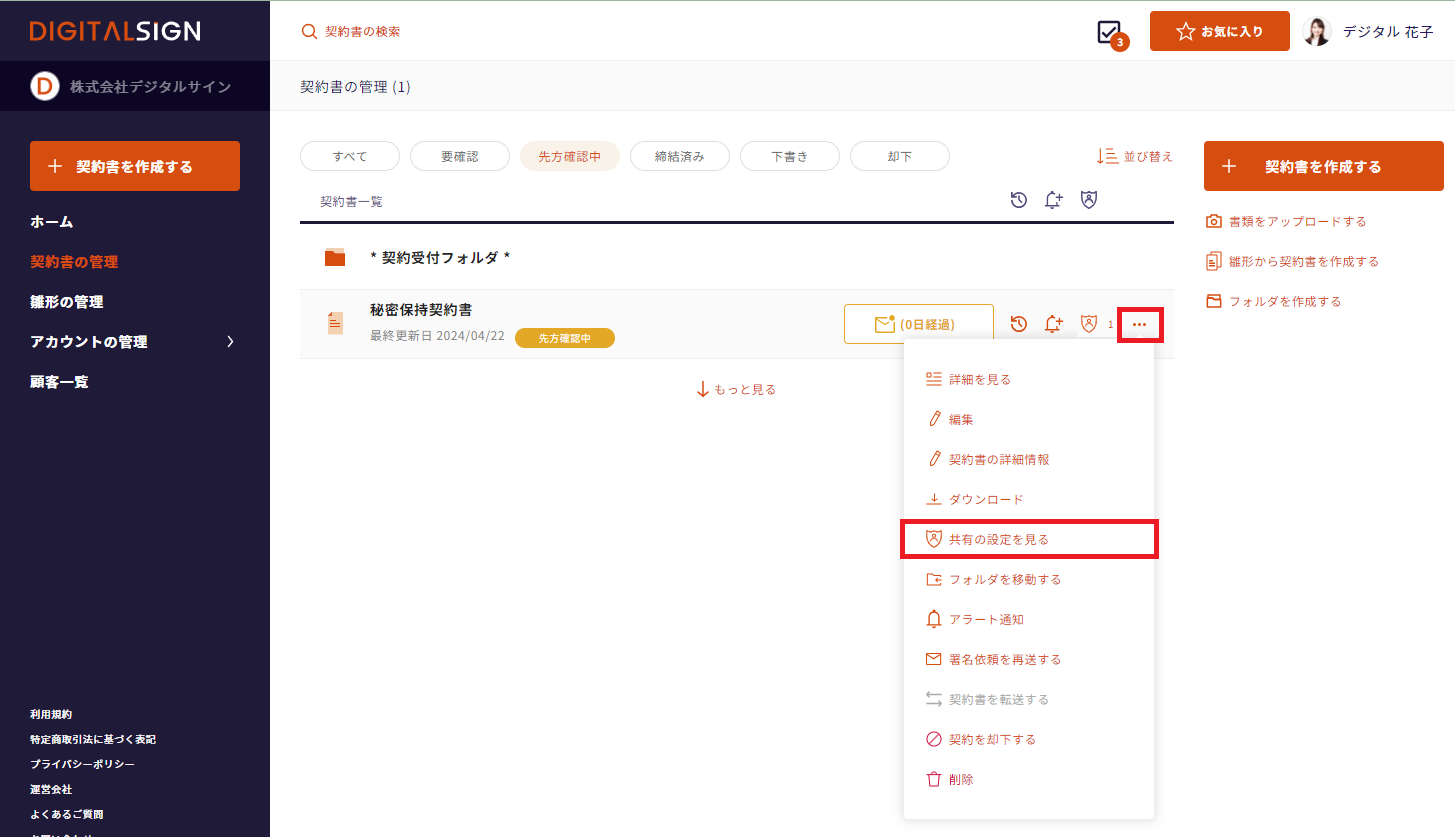Click the history clock icon in contract row

pos(1018,324)
